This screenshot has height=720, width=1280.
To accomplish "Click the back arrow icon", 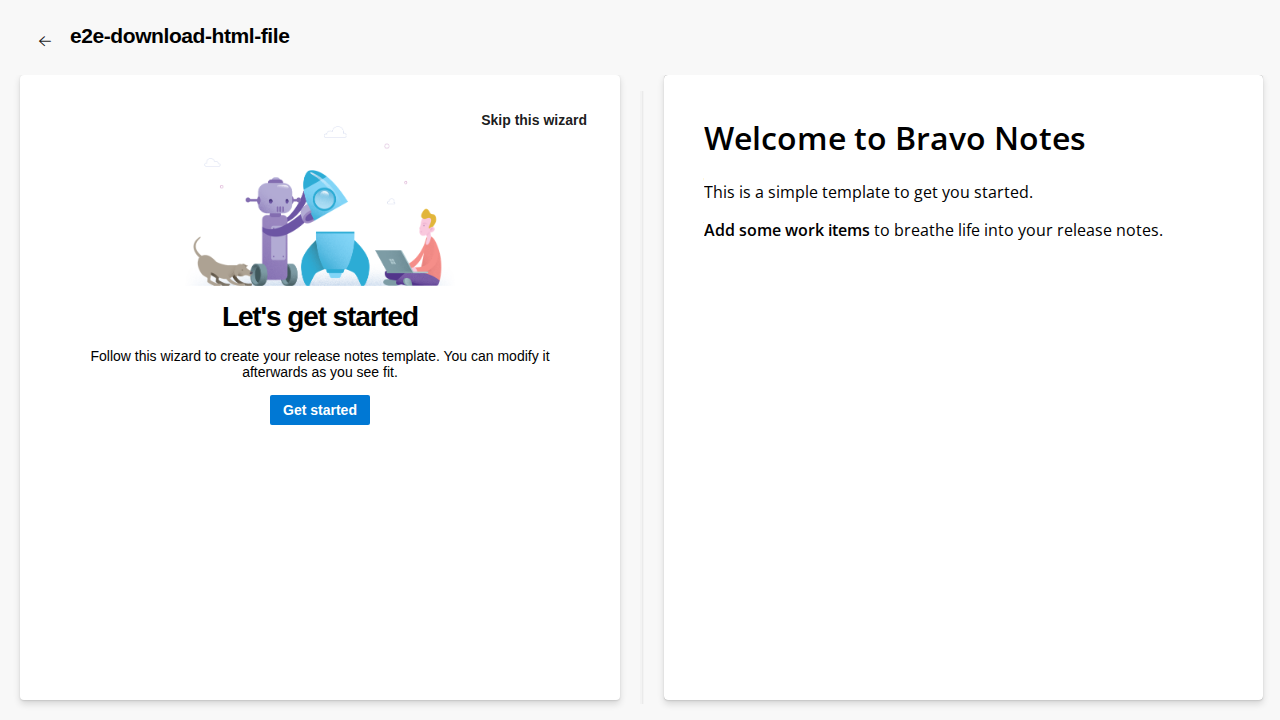I will coord(44,41).
